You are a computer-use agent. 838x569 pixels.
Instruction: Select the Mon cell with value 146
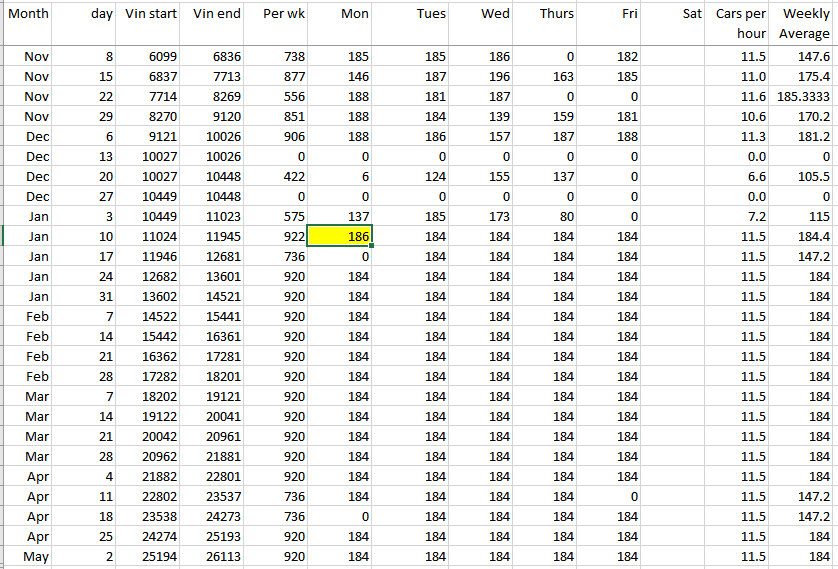[x=340, y=77]
